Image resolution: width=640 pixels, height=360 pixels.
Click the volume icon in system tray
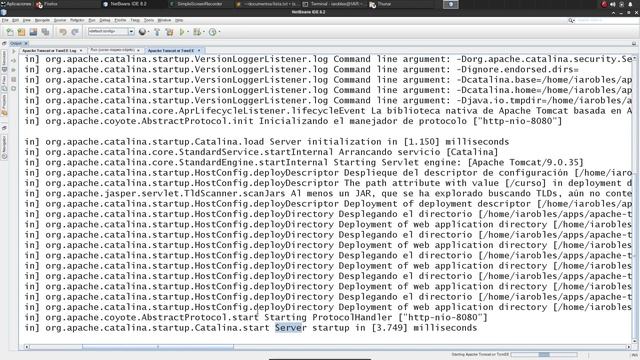[613, 4]
